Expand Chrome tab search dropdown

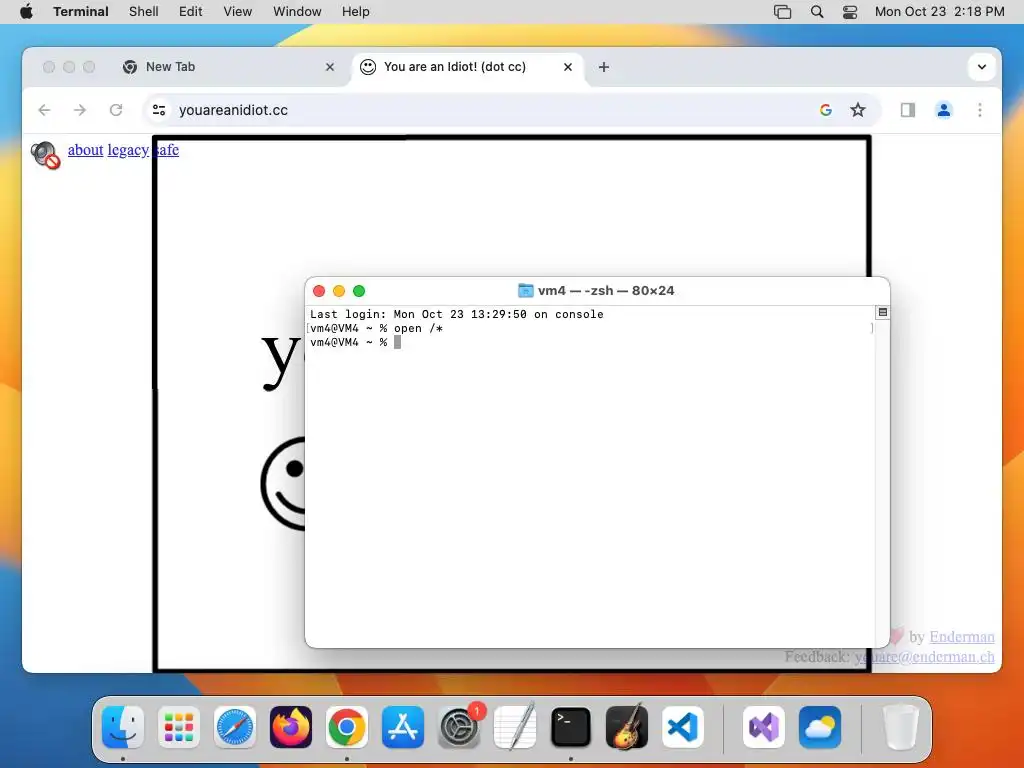point(982,67)
